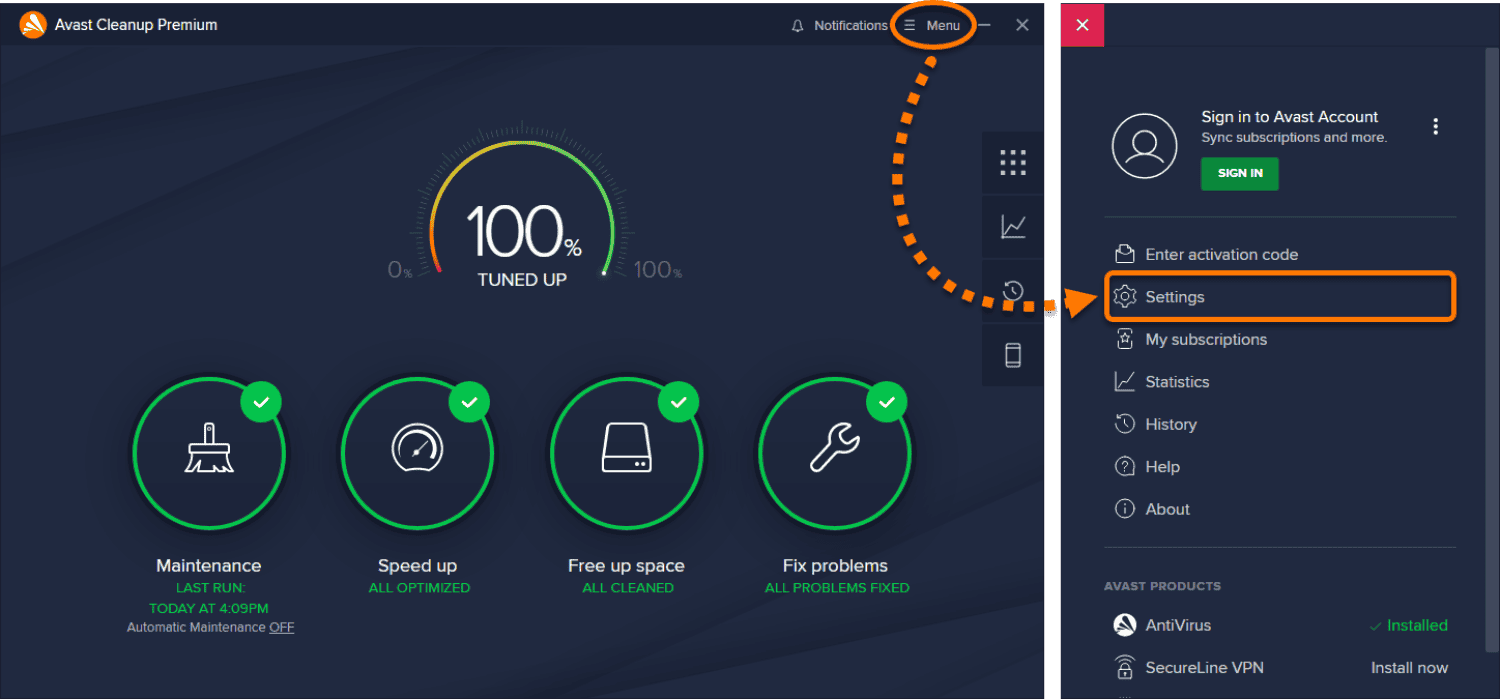Open account three-dot options menu
Screen dimensions: 1500x699
(x=1436, y=127)
